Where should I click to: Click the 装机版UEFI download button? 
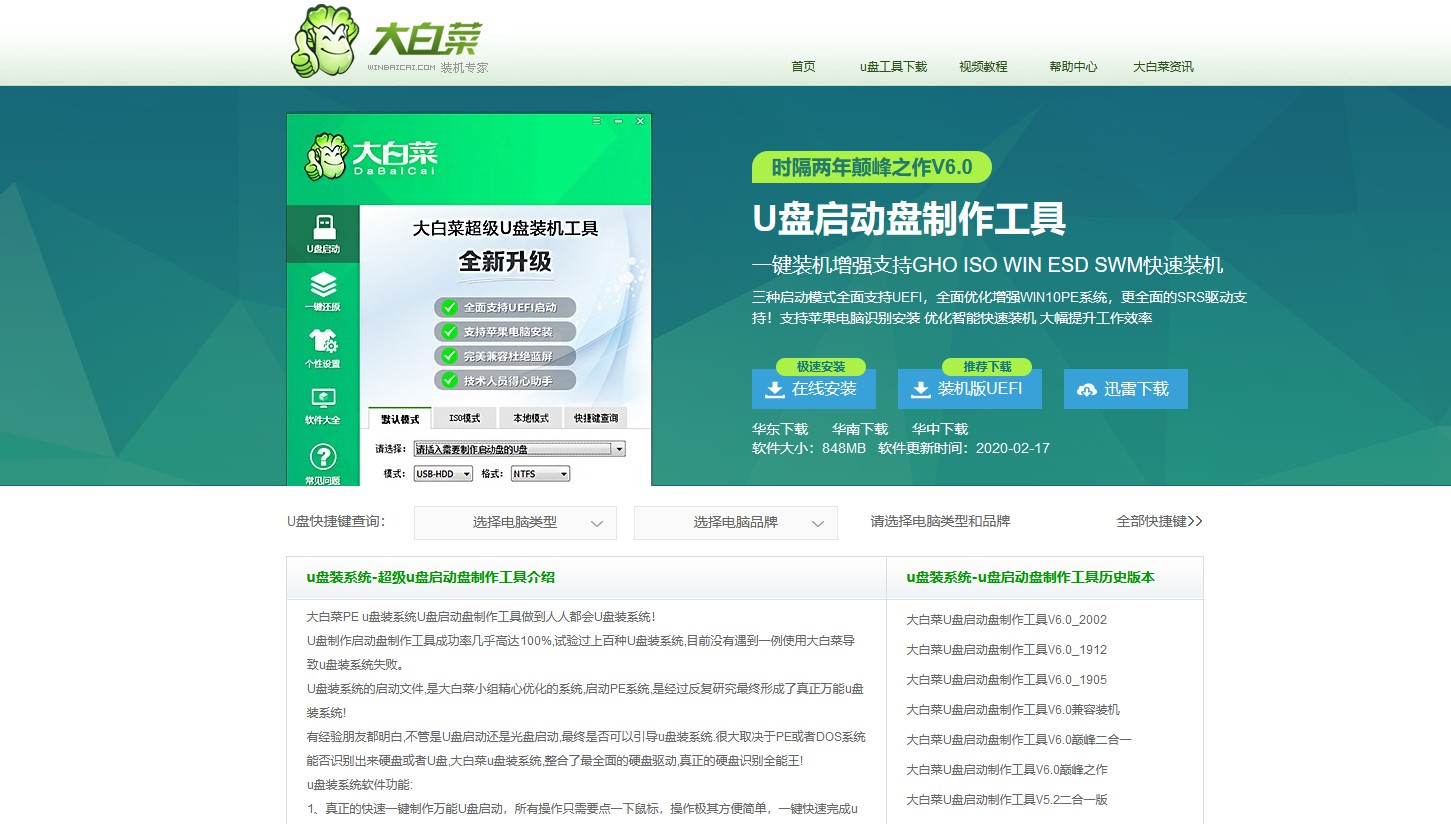969,389
